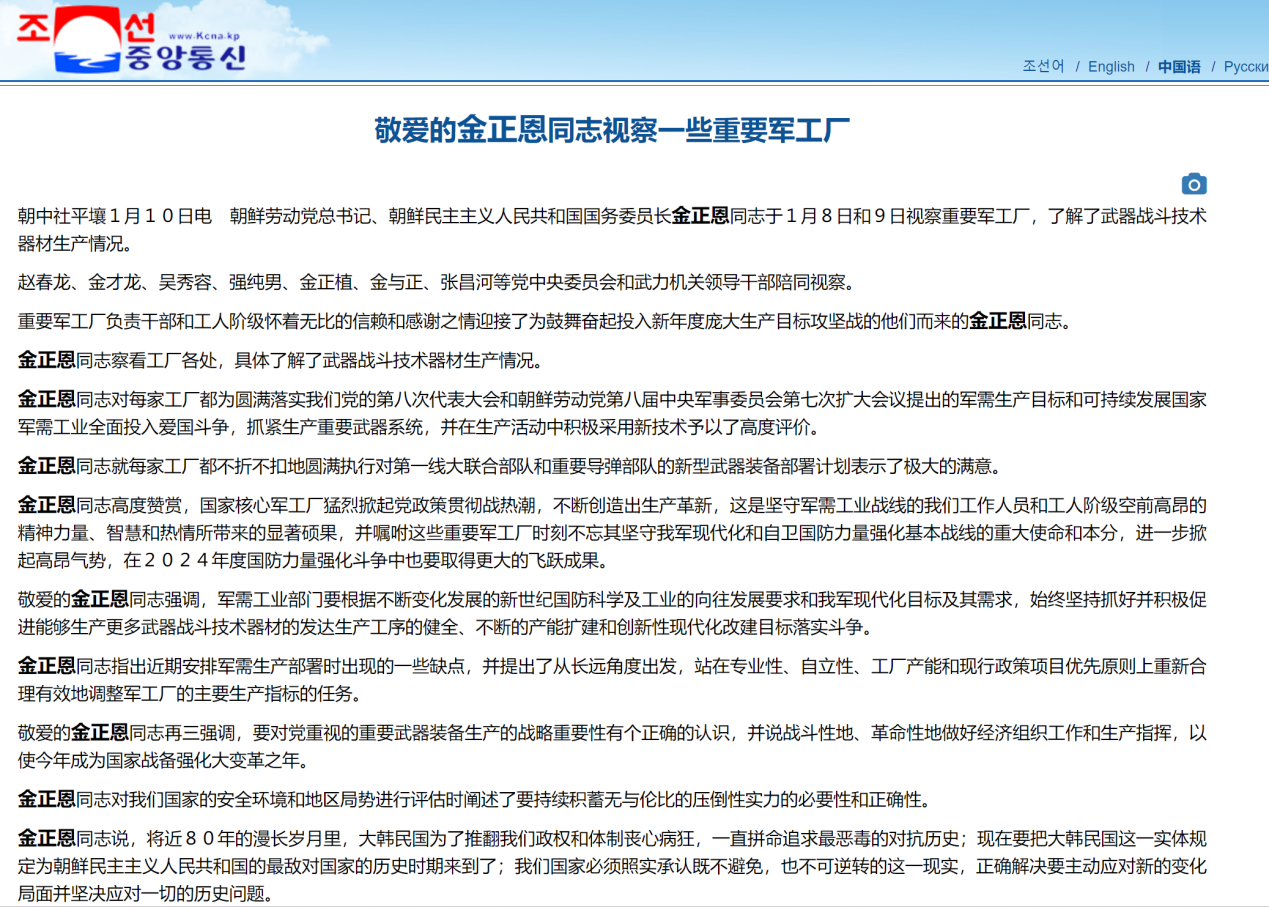Screen dimensions: 1269x907
Task: Click the dateline paragraph starting 朝中社平壤1月10日电
Action: [x=612, y=229]
